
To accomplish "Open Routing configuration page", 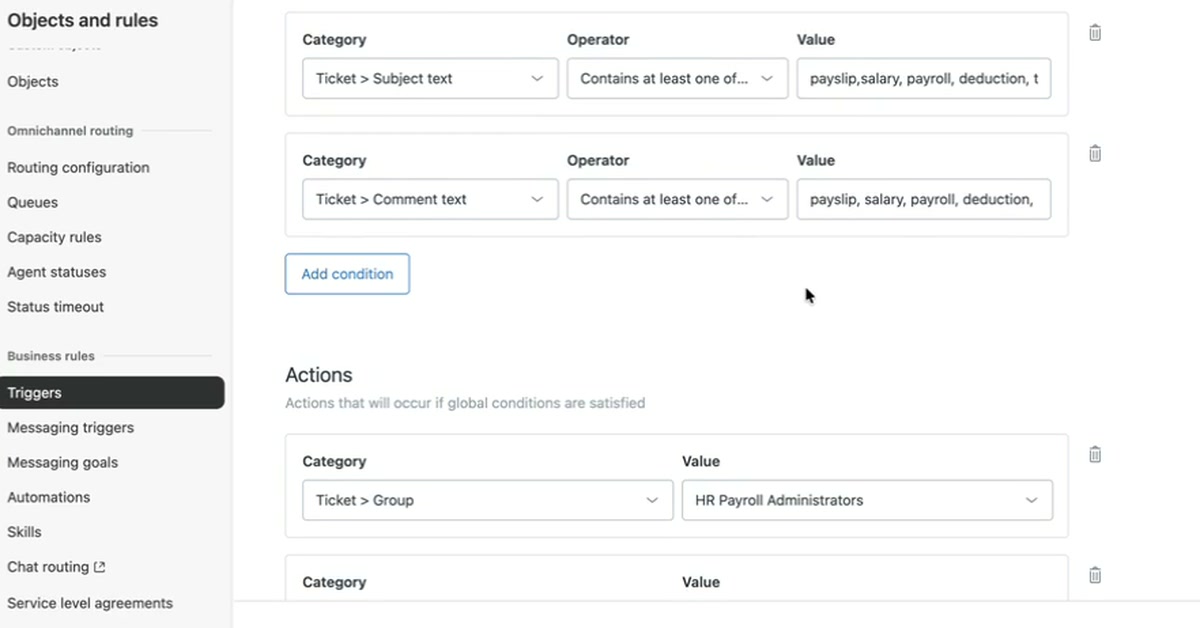I will pyautogui.click(x=78, y=168).
